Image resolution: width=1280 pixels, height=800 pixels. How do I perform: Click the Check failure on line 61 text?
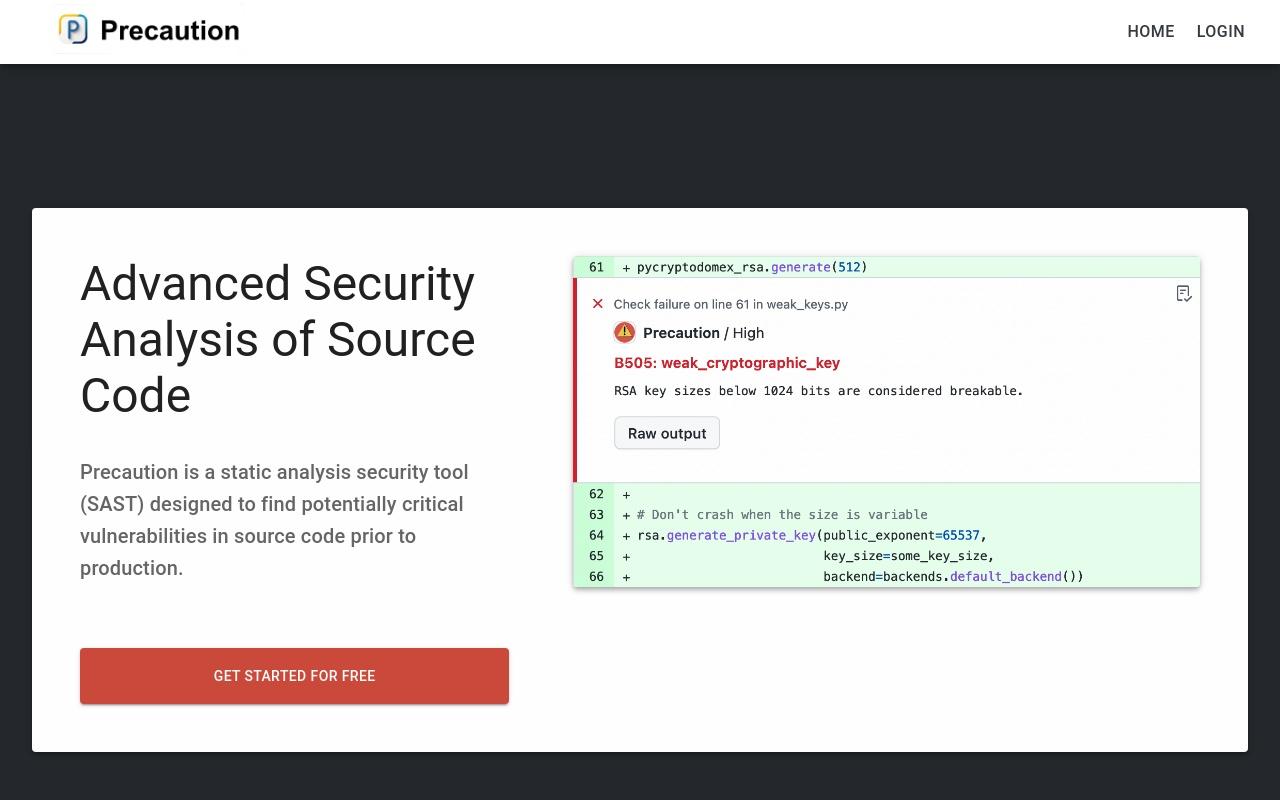pos(731,304)
